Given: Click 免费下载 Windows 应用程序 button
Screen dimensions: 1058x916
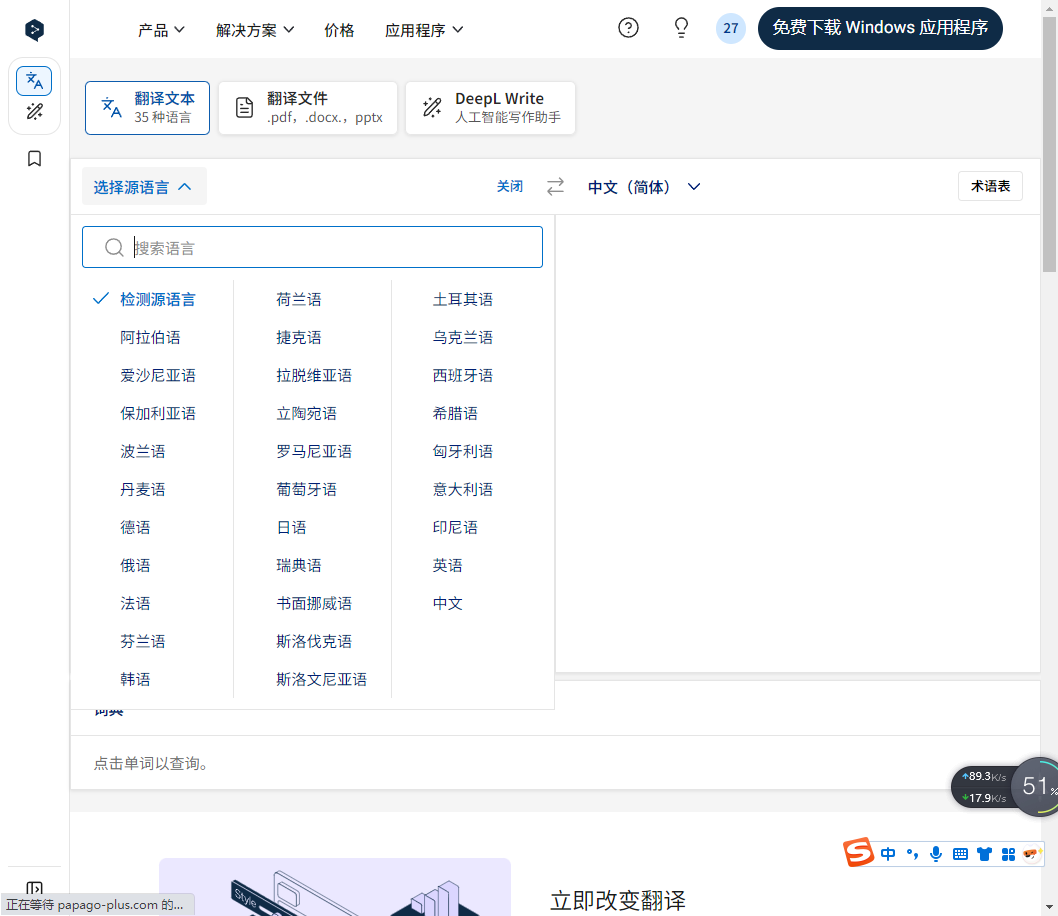Looking at the screenshot, I should 880,28.
